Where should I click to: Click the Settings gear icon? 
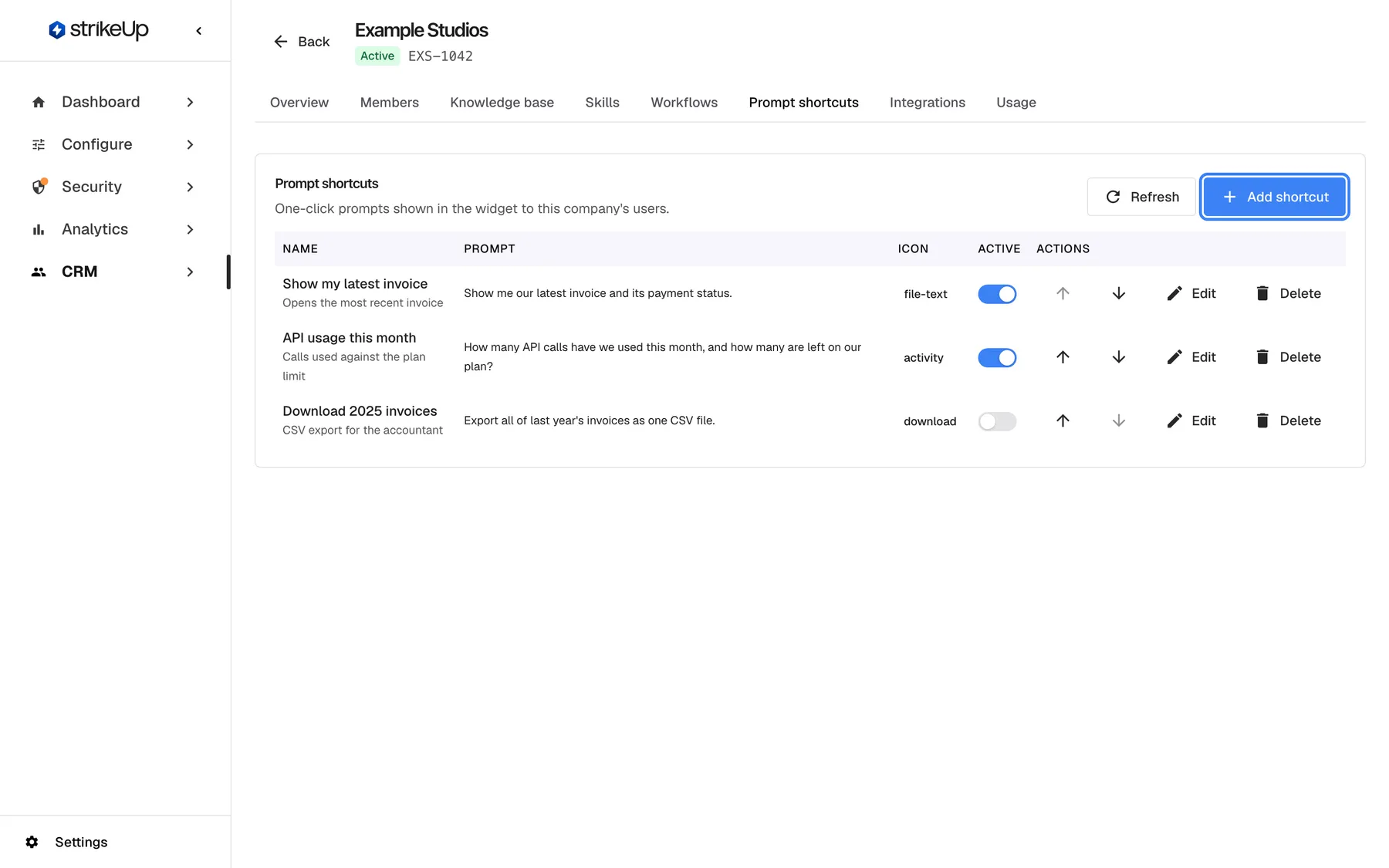pyautogui.click(x=32, y=842)
